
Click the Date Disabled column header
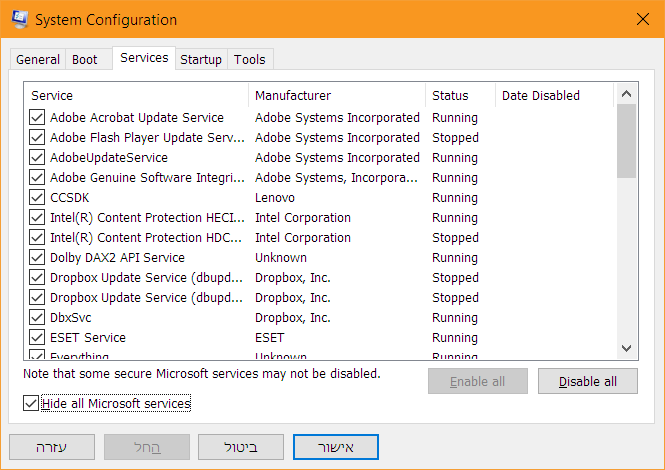coord(554,95)
